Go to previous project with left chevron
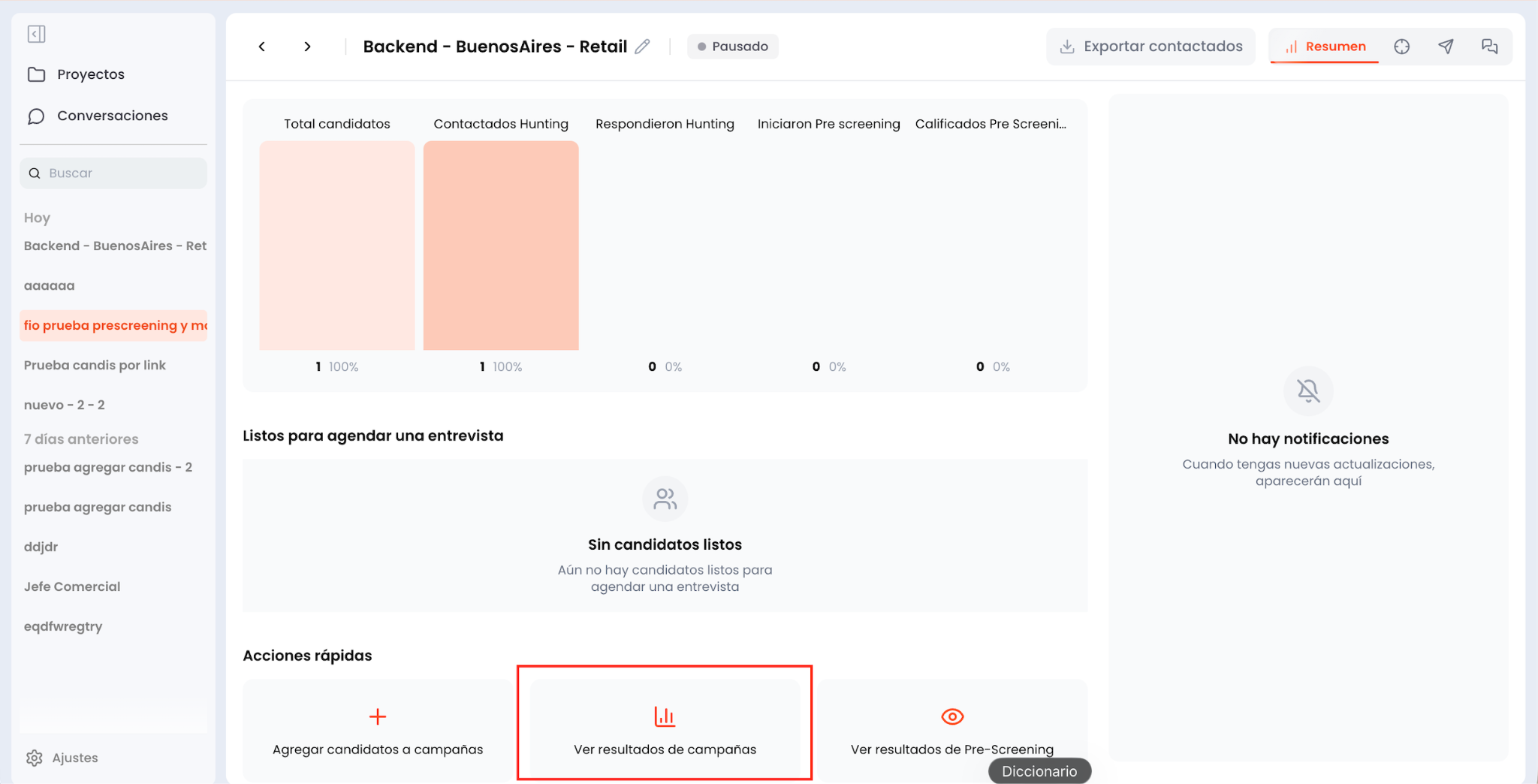Screen dimensions: 1538x784 (x=261, y=47)
